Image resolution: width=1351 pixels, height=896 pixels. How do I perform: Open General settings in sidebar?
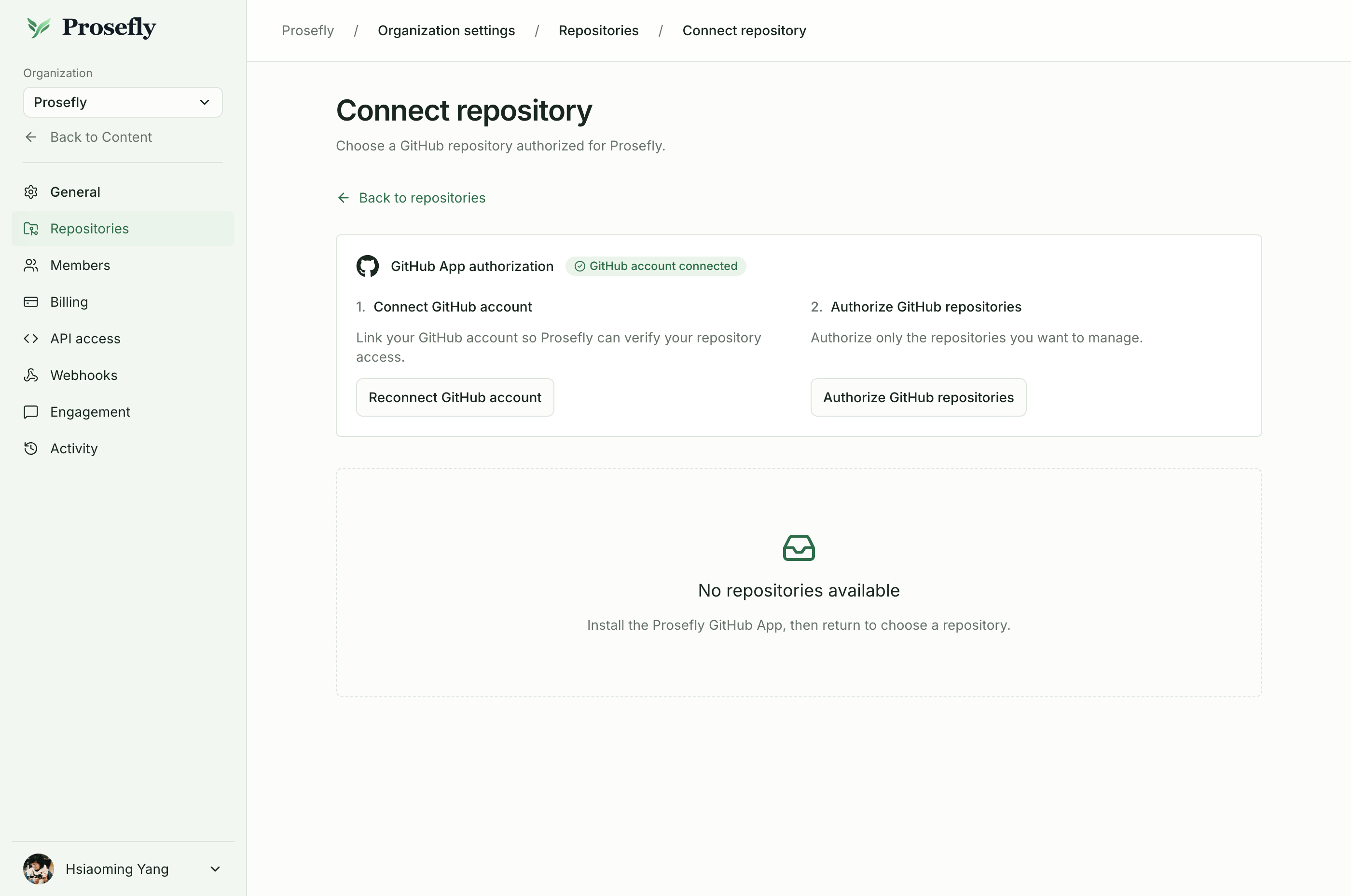(123, 192)
